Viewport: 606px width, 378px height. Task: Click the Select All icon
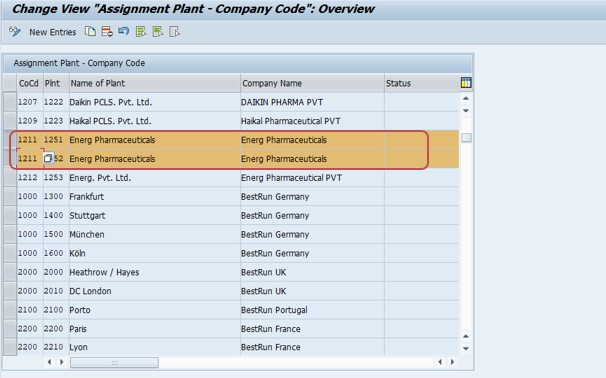tap(141, 32)
